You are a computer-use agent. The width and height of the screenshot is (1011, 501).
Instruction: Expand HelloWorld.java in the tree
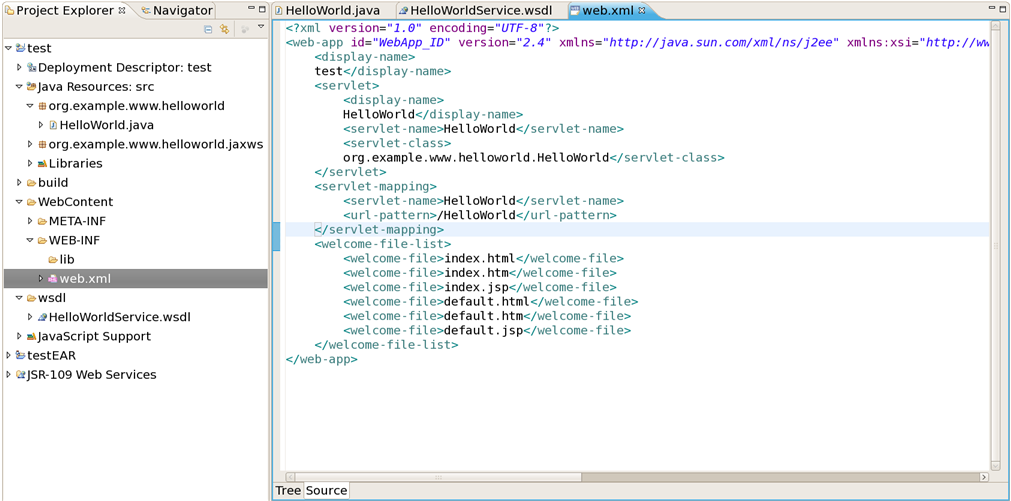(41, 125)
